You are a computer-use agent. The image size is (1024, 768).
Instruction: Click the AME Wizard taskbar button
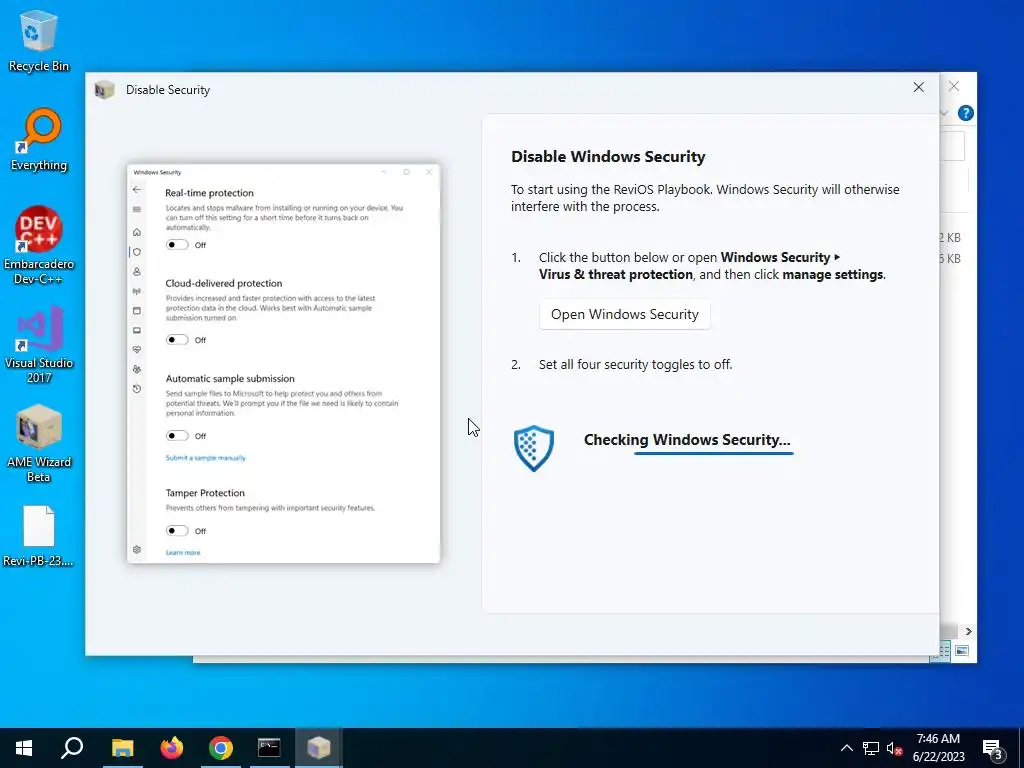tap(319, 748)
